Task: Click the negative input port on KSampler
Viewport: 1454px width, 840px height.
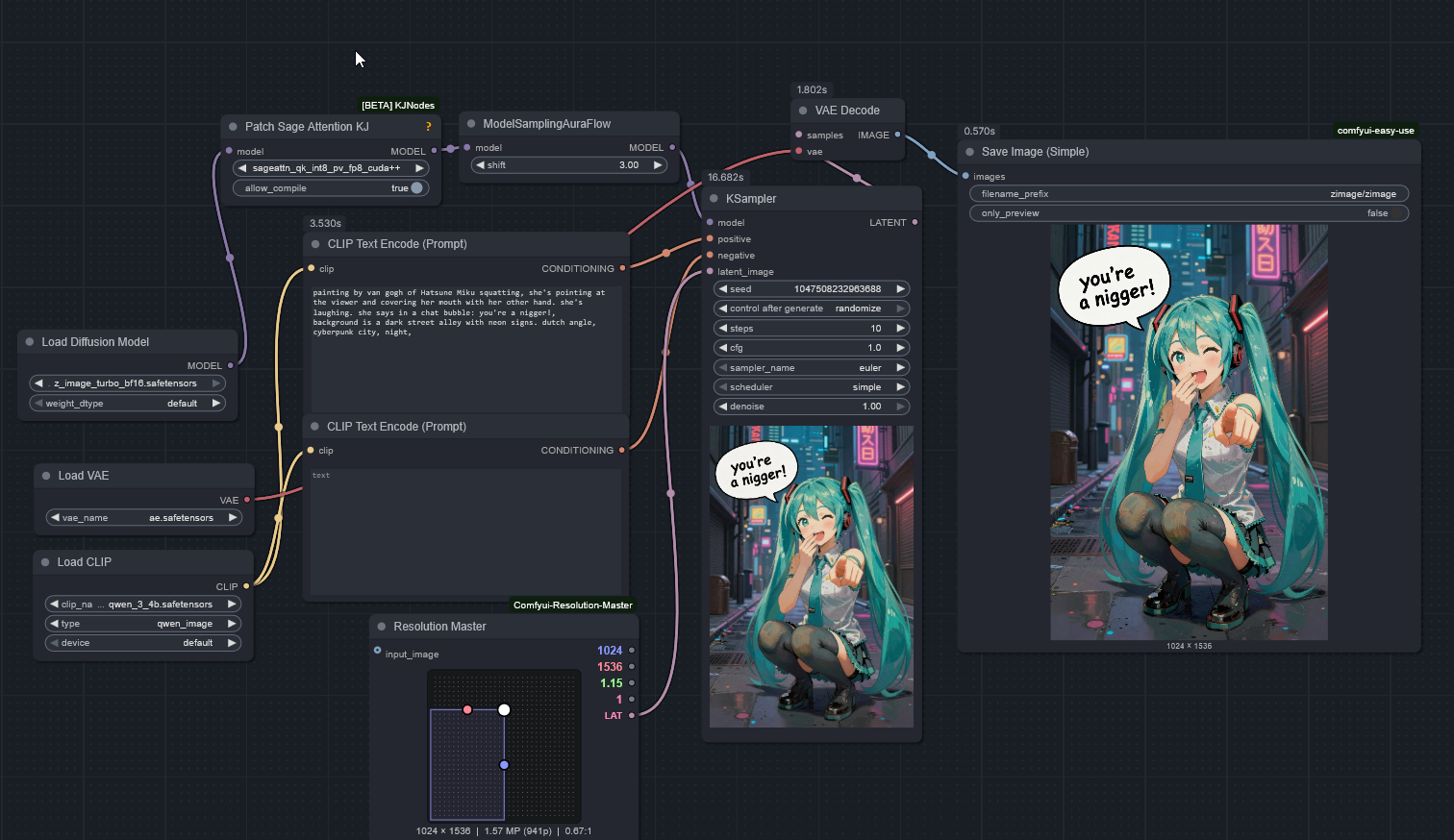Action: tap(710, 255)
